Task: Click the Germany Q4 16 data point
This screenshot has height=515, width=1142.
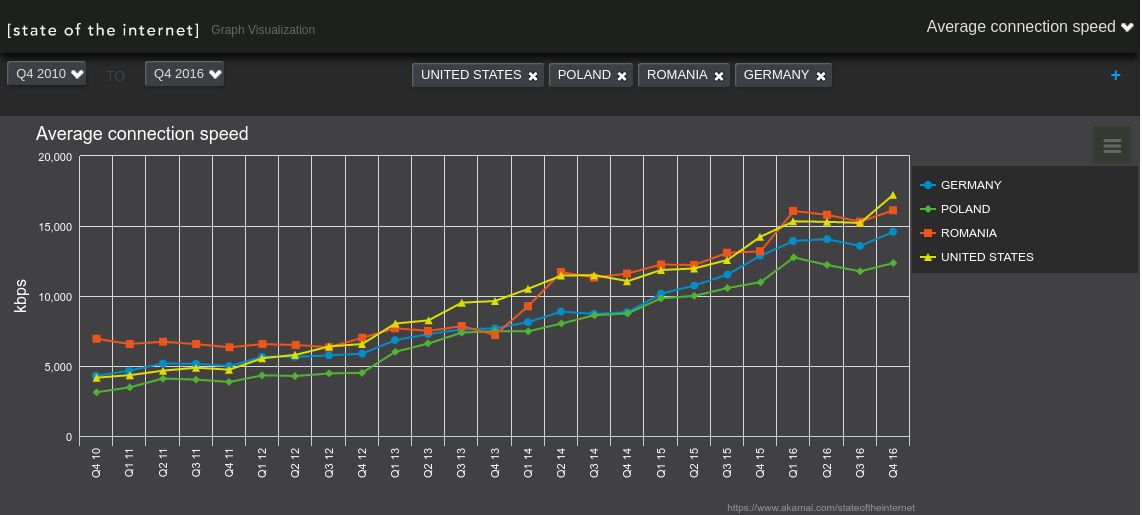Action: coord(892,232)
